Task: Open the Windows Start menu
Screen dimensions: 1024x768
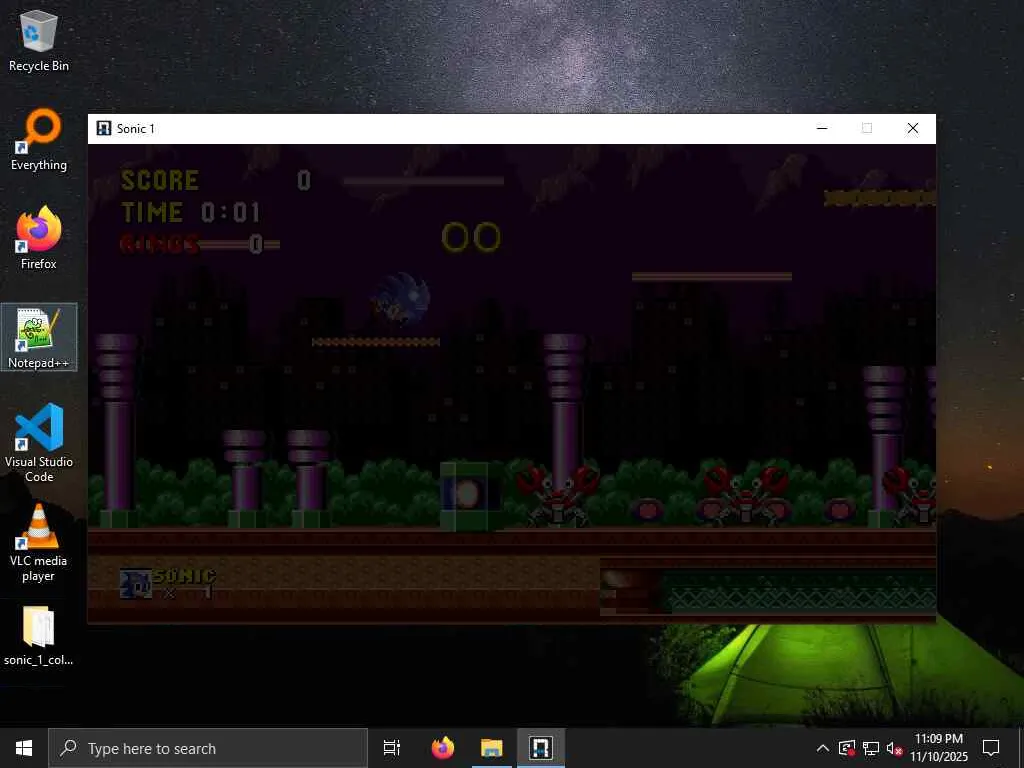Action: [24, 748]
